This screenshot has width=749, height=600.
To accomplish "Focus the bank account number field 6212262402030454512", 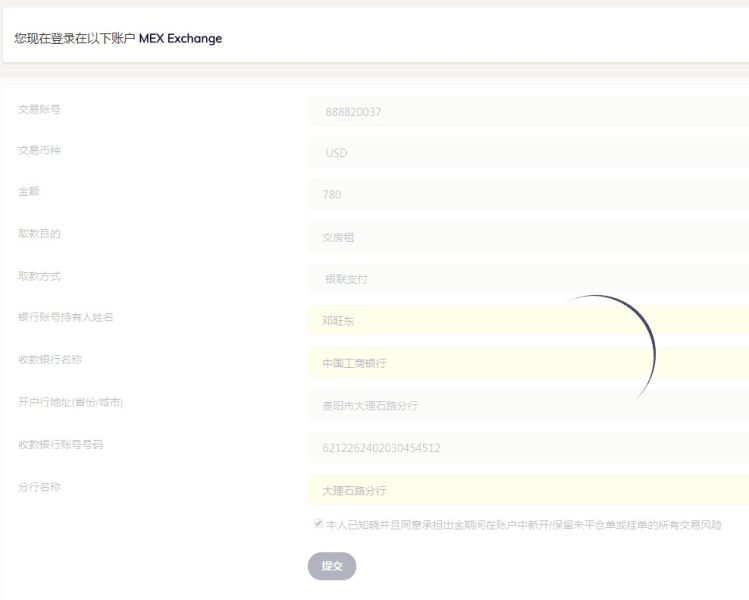I will [528, 447].
